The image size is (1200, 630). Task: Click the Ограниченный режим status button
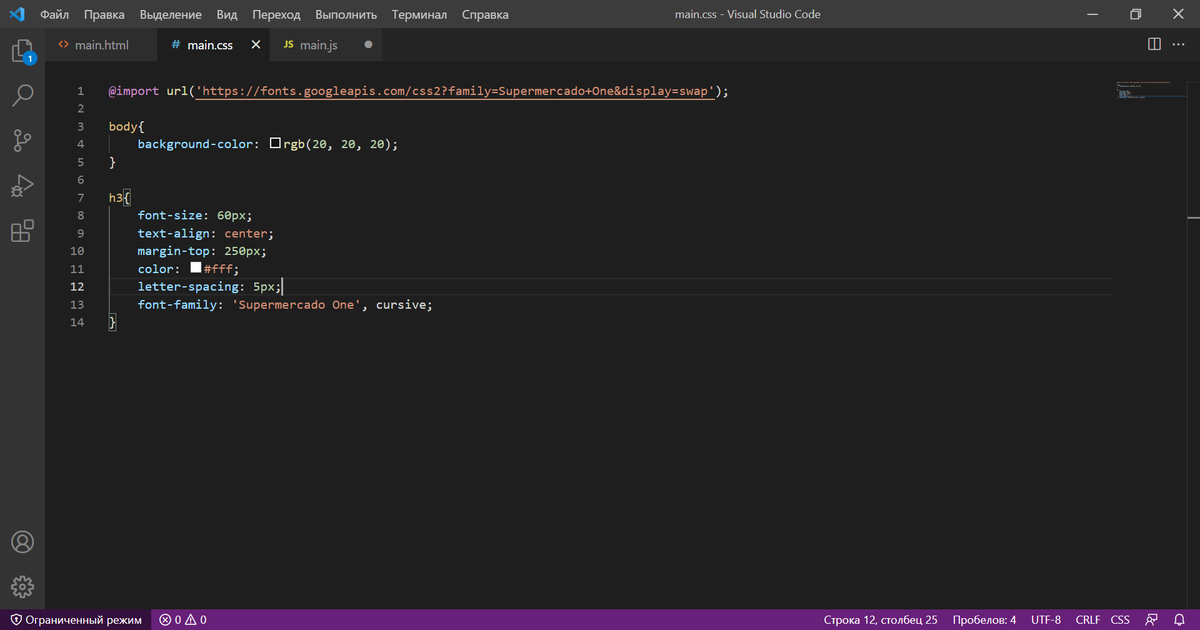click(x=75, y=620)
